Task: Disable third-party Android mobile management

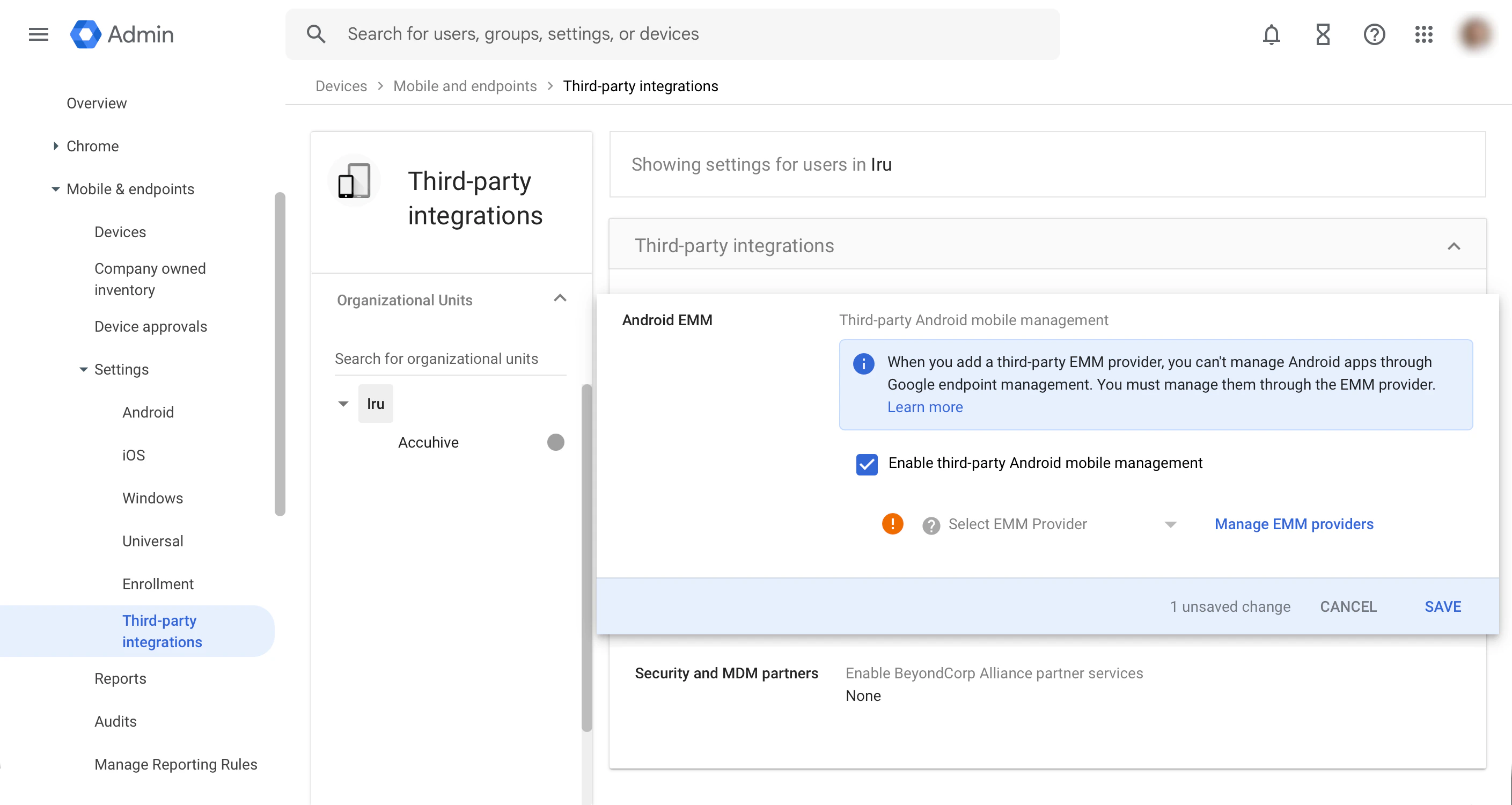Action: pos(867,464)
